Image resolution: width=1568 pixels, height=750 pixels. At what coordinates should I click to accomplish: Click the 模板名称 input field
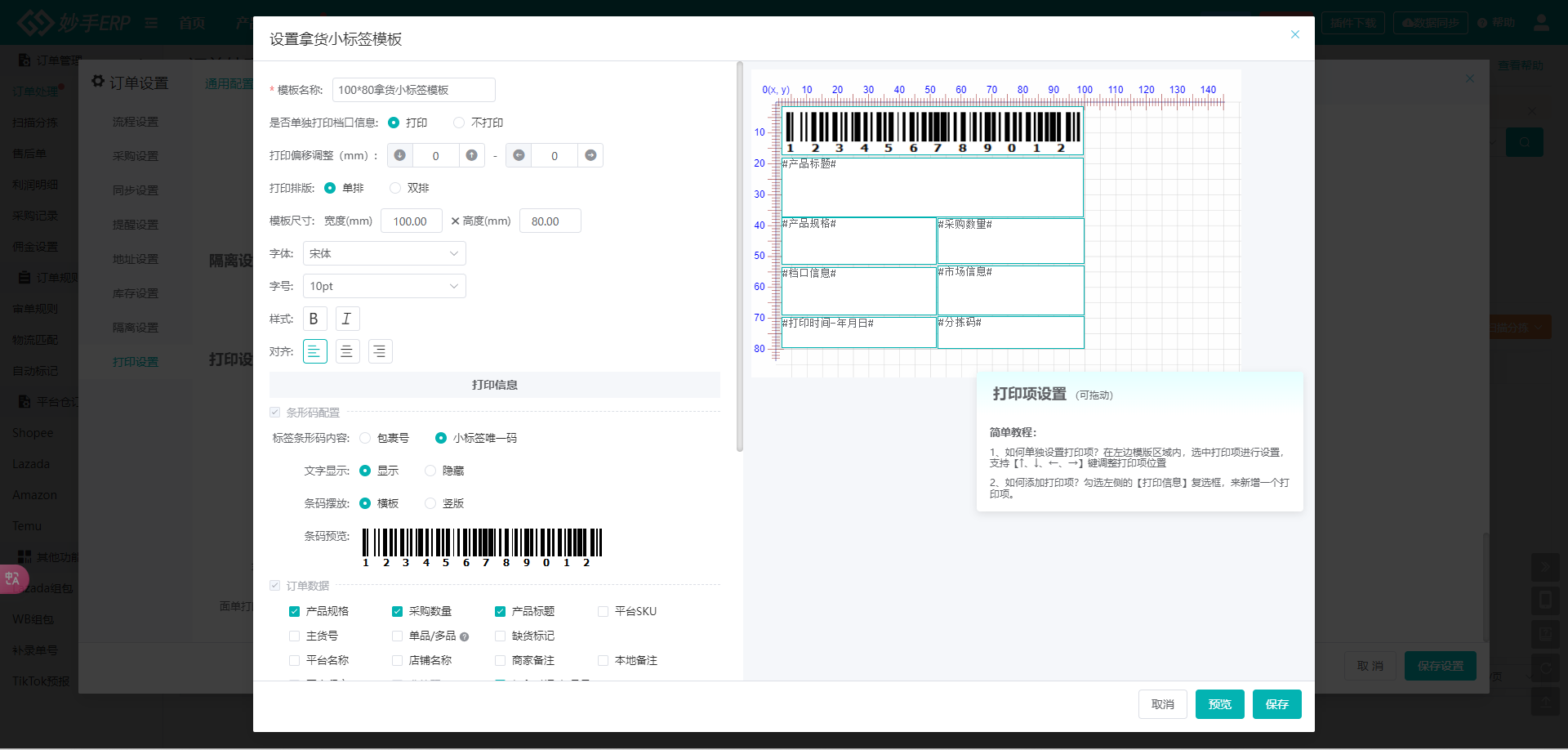[414, 90]
